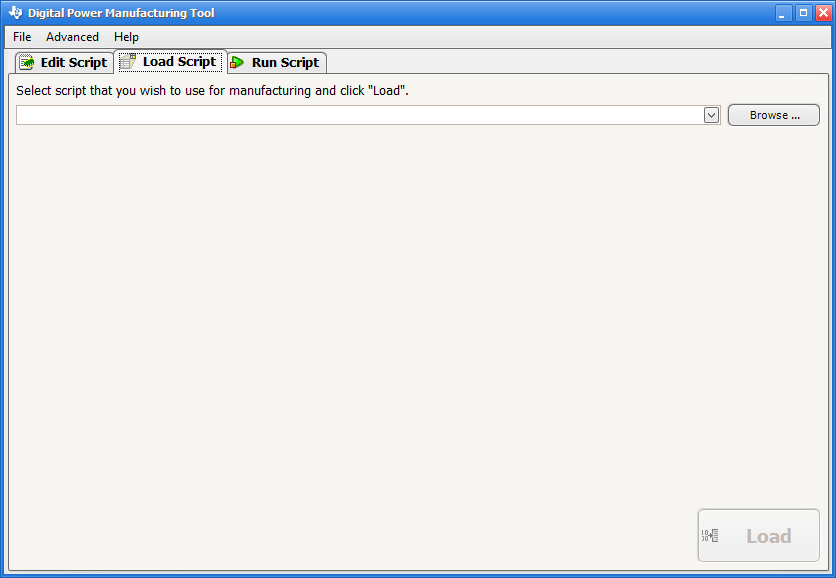Focus the script path text field

(x=360, y=115)
